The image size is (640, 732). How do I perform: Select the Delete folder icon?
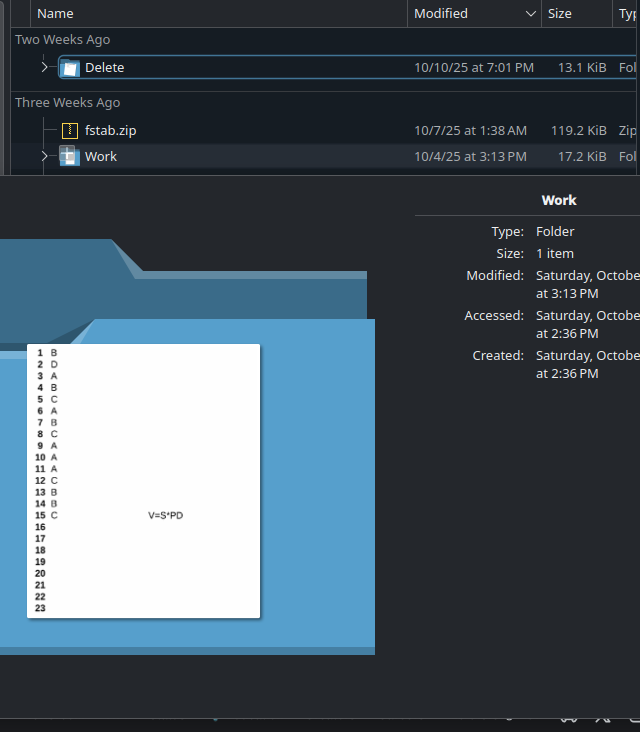click(x=70, y=68)
